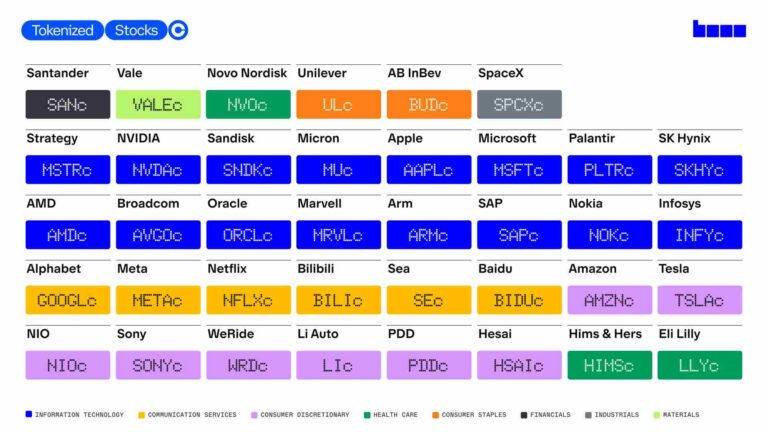Screen dimensions: 768x432
Task: Click the Information Technology blue legend swatch
Action: (x=29, y=414)
